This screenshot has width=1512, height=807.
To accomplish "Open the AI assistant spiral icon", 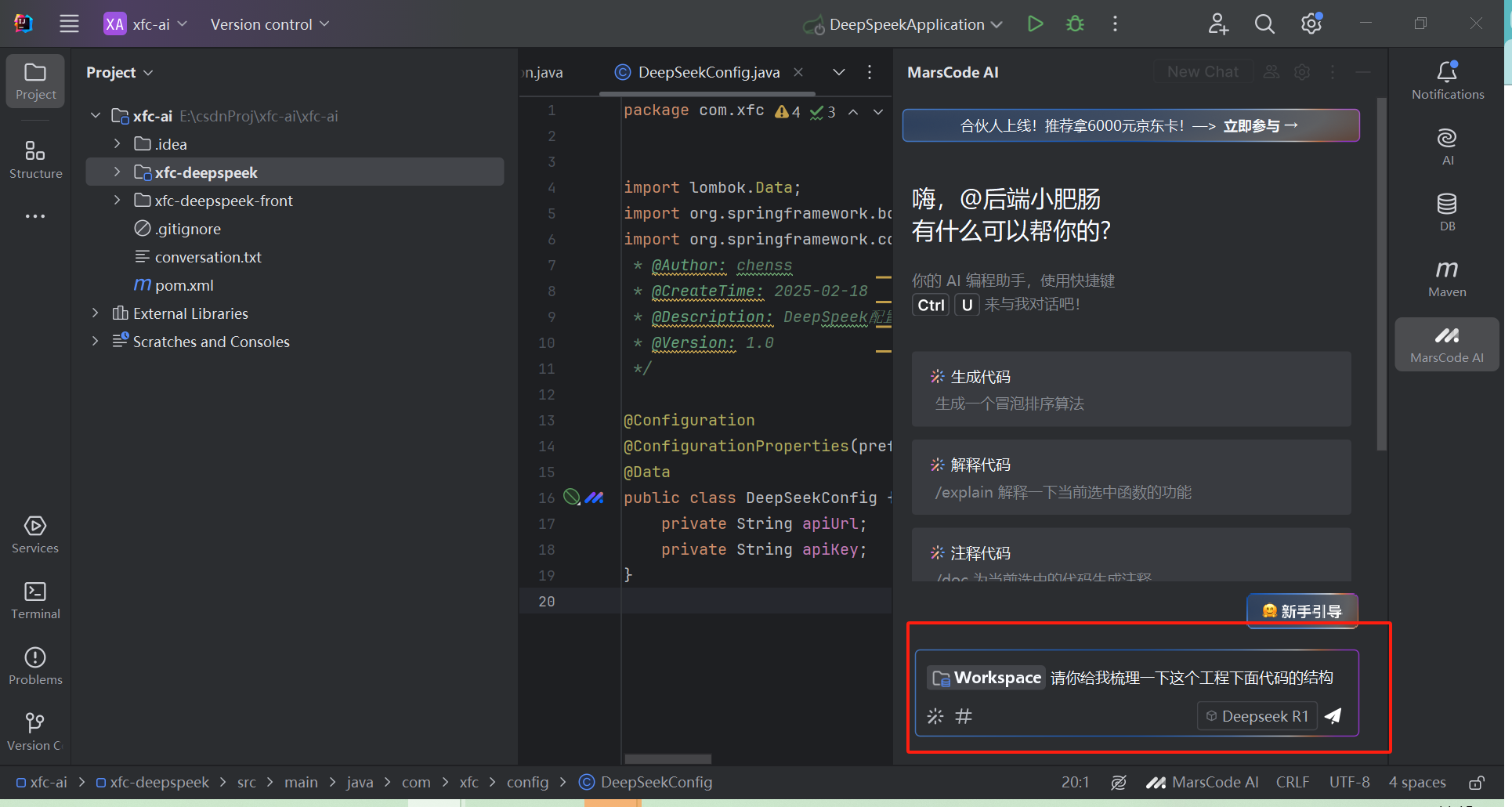I will [1447, 147].
